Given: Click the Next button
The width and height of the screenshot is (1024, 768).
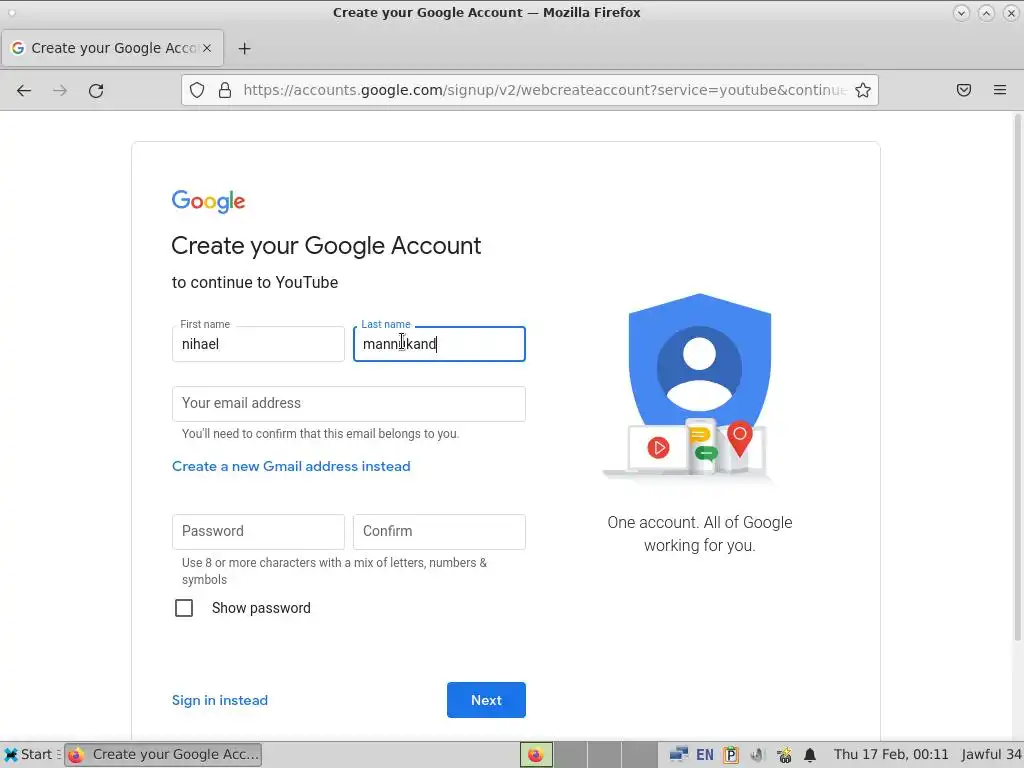Looking at the screenshot, I should [x=486, y=700].
